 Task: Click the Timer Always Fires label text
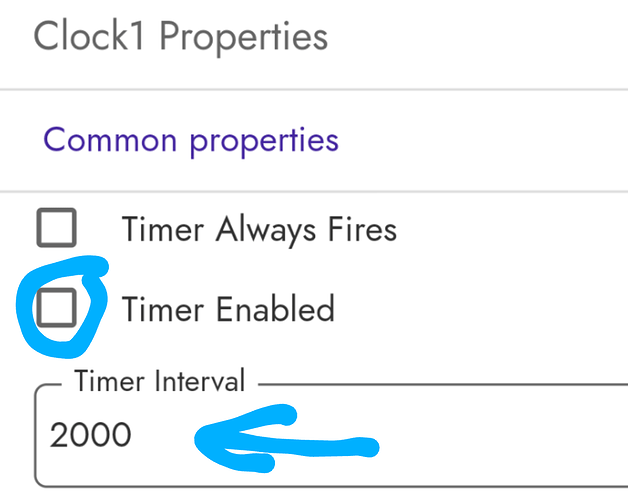tap(259, 230)
